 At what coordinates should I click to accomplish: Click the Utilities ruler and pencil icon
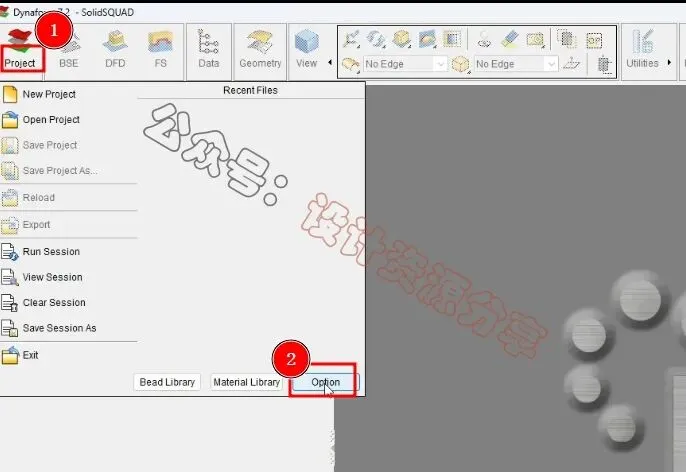(x=642, y=42)
